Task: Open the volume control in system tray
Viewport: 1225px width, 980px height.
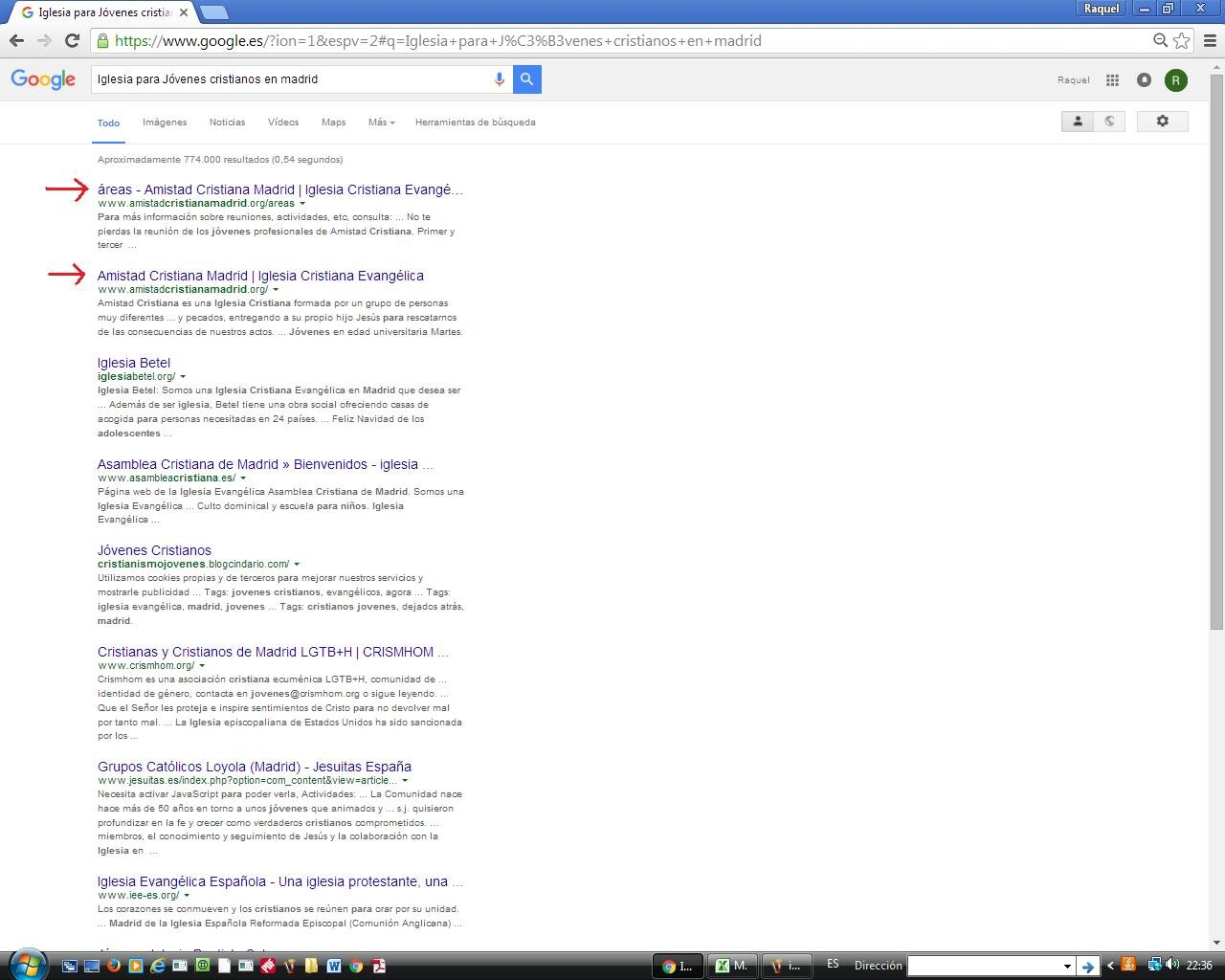Action: [x=1172, y=965]
